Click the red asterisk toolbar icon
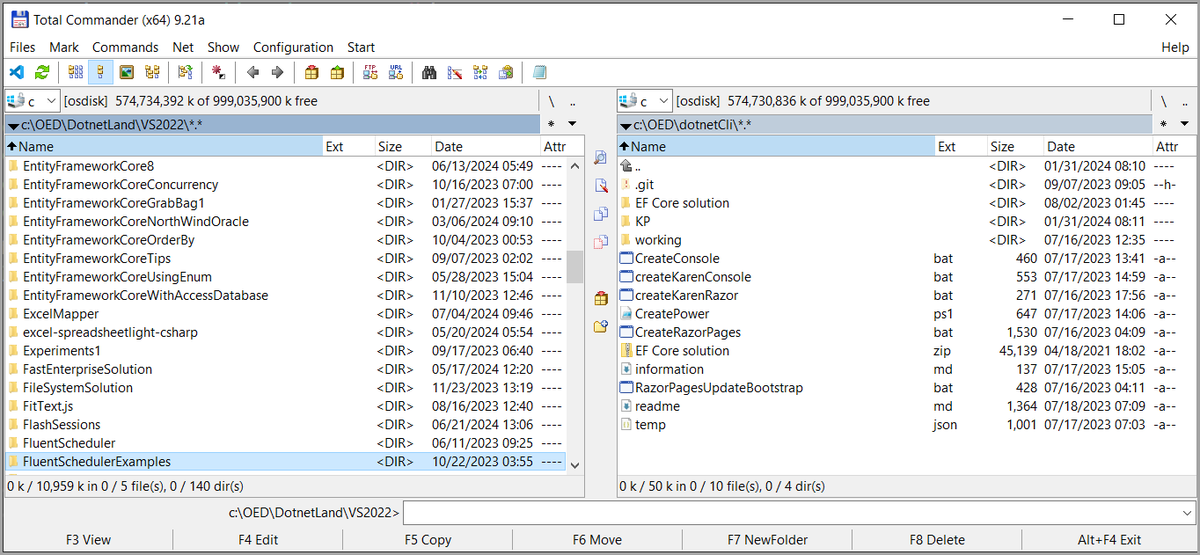This screenshot has width=1200, height=555. (x=218, y=72)
